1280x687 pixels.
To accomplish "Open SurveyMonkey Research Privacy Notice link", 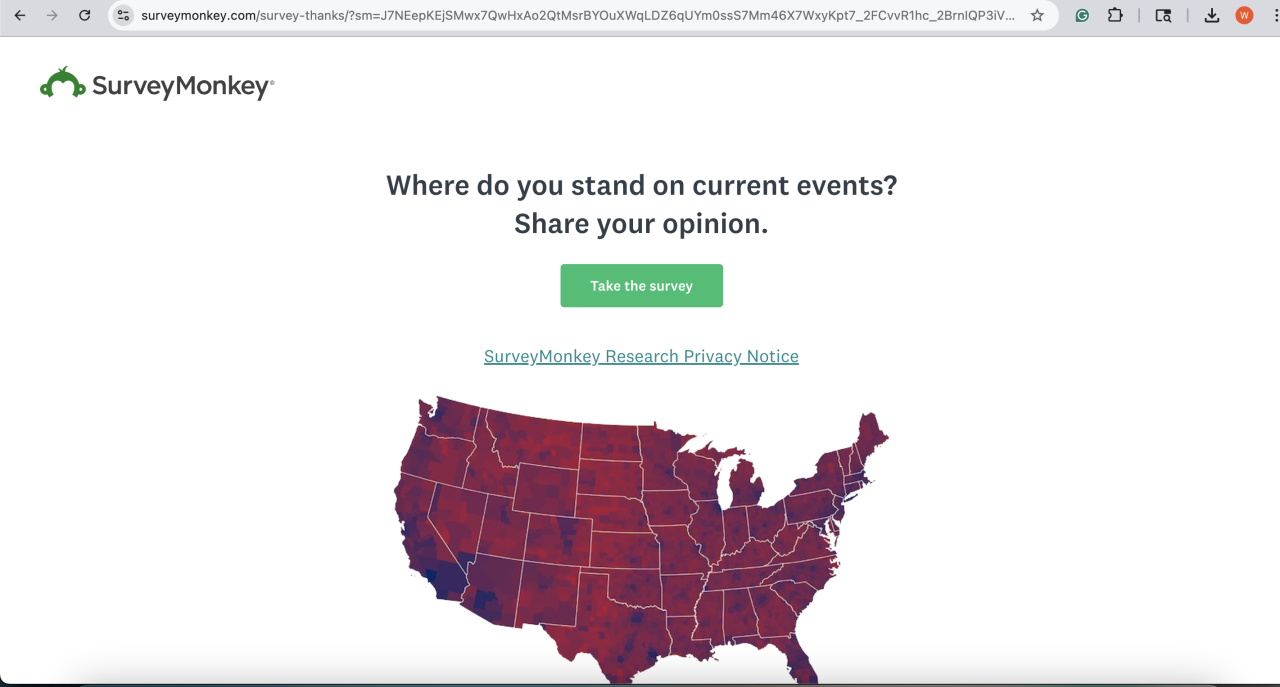I will pyautogui.click(x=641, y=357).
